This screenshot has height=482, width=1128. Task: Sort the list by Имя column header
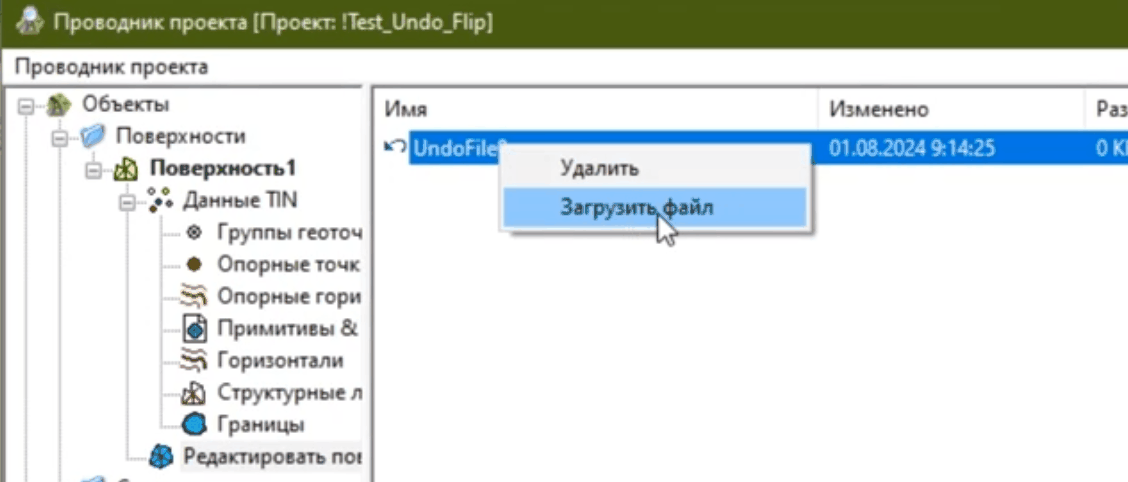tap(406, 109)
